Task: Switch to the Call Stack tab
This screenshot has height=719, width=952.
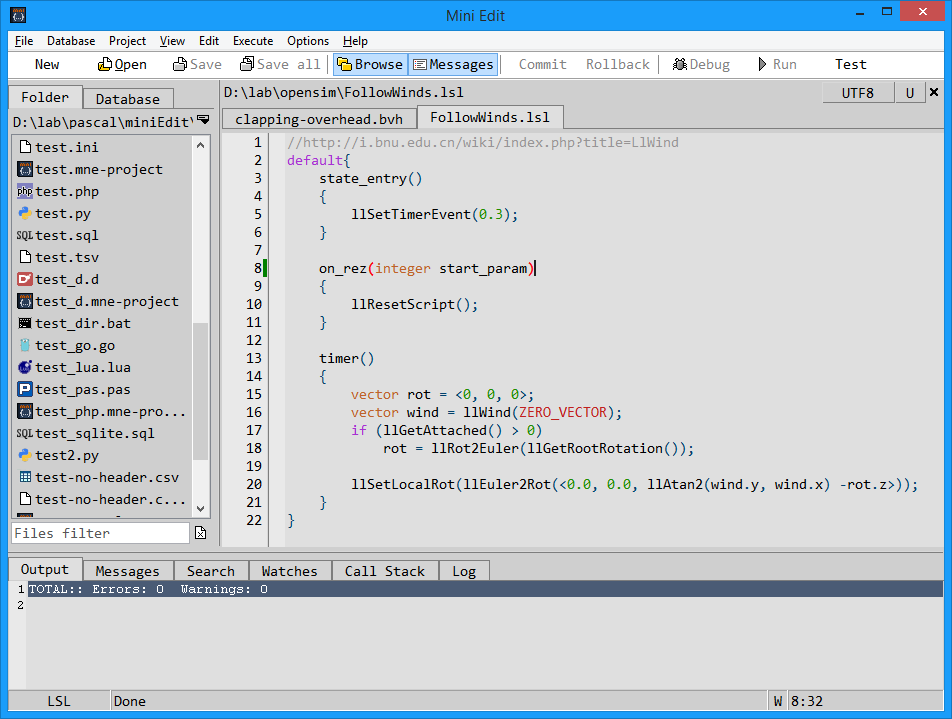Action: [384, 571]
